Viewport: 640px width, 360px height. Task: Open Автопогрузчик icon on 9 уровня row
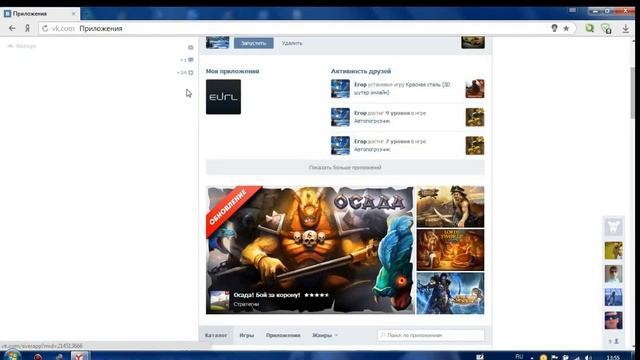(475, 117)
